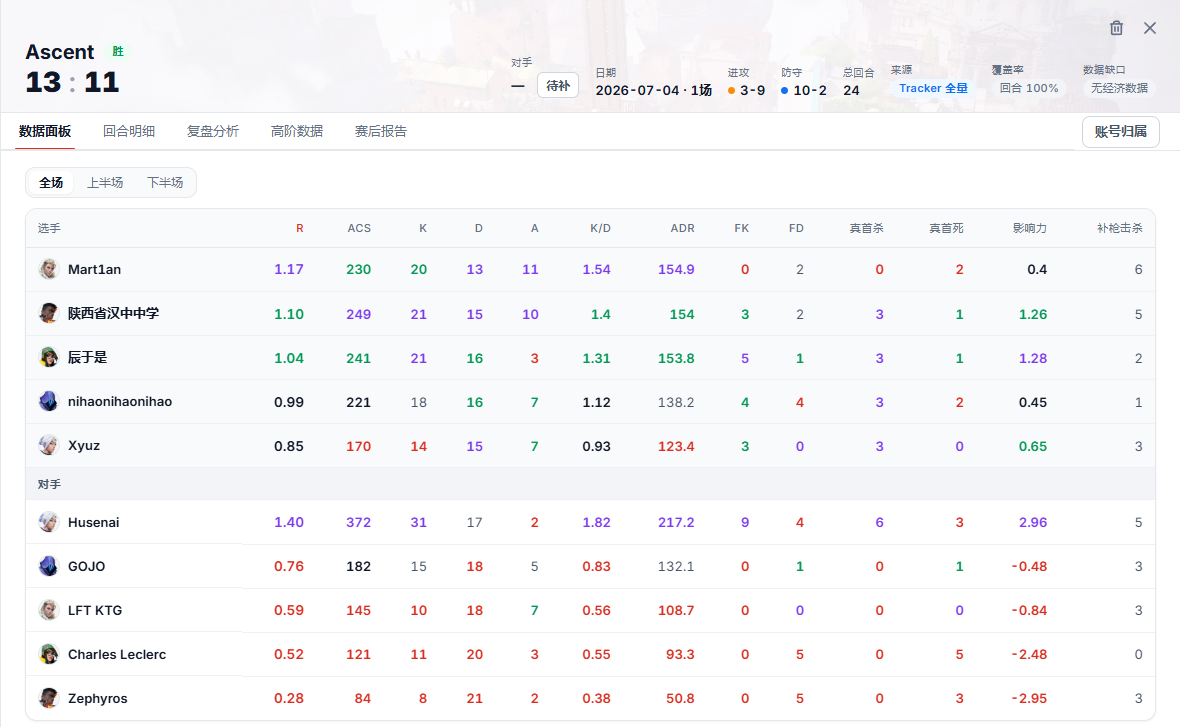Click Husenai's ACS value 372
Viewport: 1180px width, 727px height.
coord(358,522)
